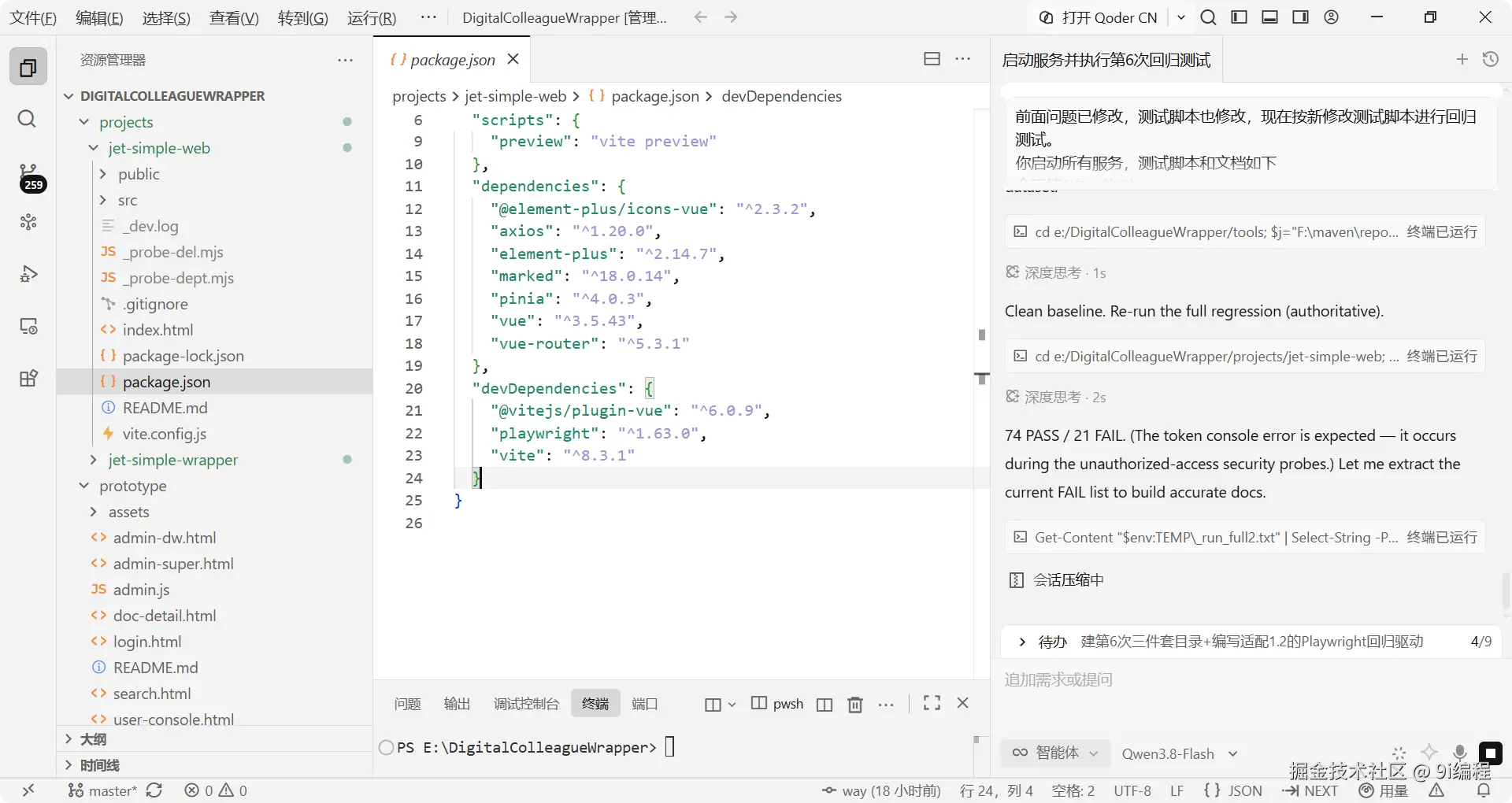The image size is (1512, 803).
Task: Open notifications bell in status bar
Action: [1484, 790]
